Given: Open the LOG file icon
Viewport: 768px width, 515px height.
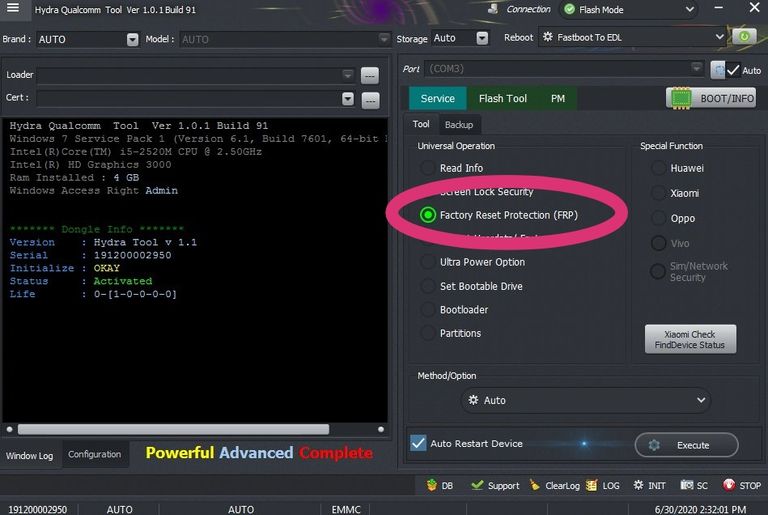Looking at the screenshot, I should [x=592, y=485].
